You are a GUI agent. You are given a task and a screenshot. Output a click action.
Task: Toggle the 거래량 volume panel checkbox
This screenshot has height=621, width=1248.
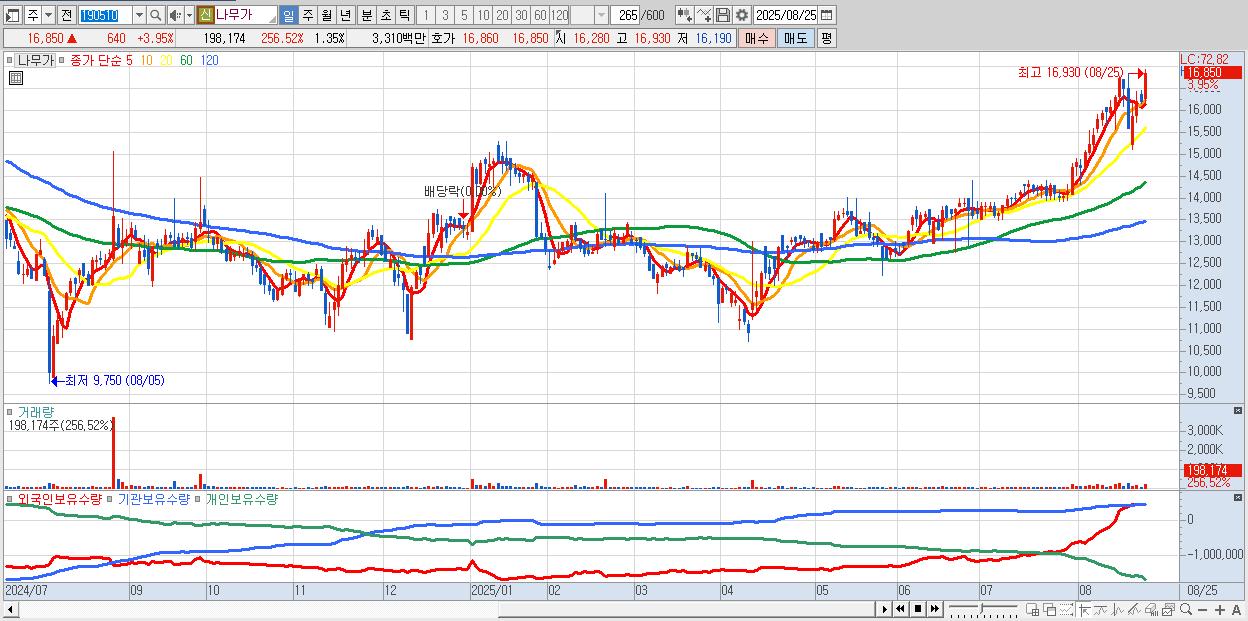click(x=11, y=412)
